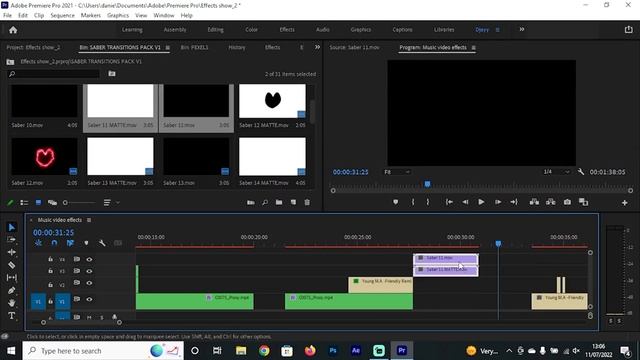Create New Bin folder icon
This screenshot has width=640, height=360.
pos(279,202)
